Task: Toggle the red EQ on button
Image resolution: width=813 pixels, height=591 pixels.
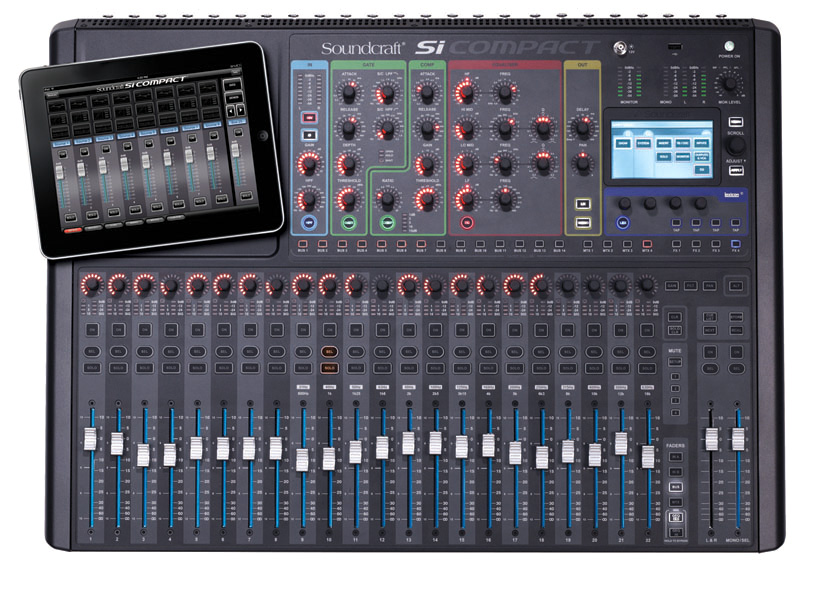Action: pos(466,223)
